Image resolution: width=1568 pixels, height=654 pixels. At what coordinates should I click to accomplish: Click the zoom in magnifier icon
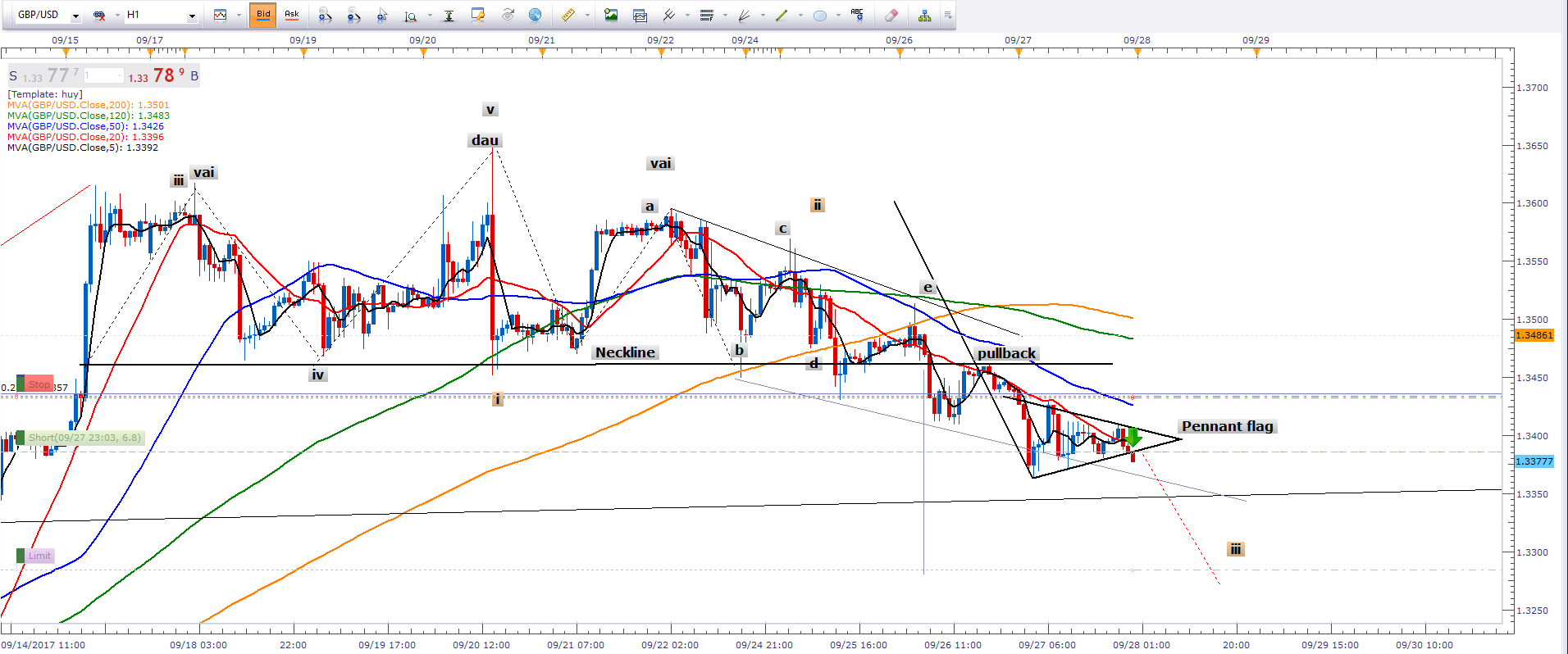(325, 15)
